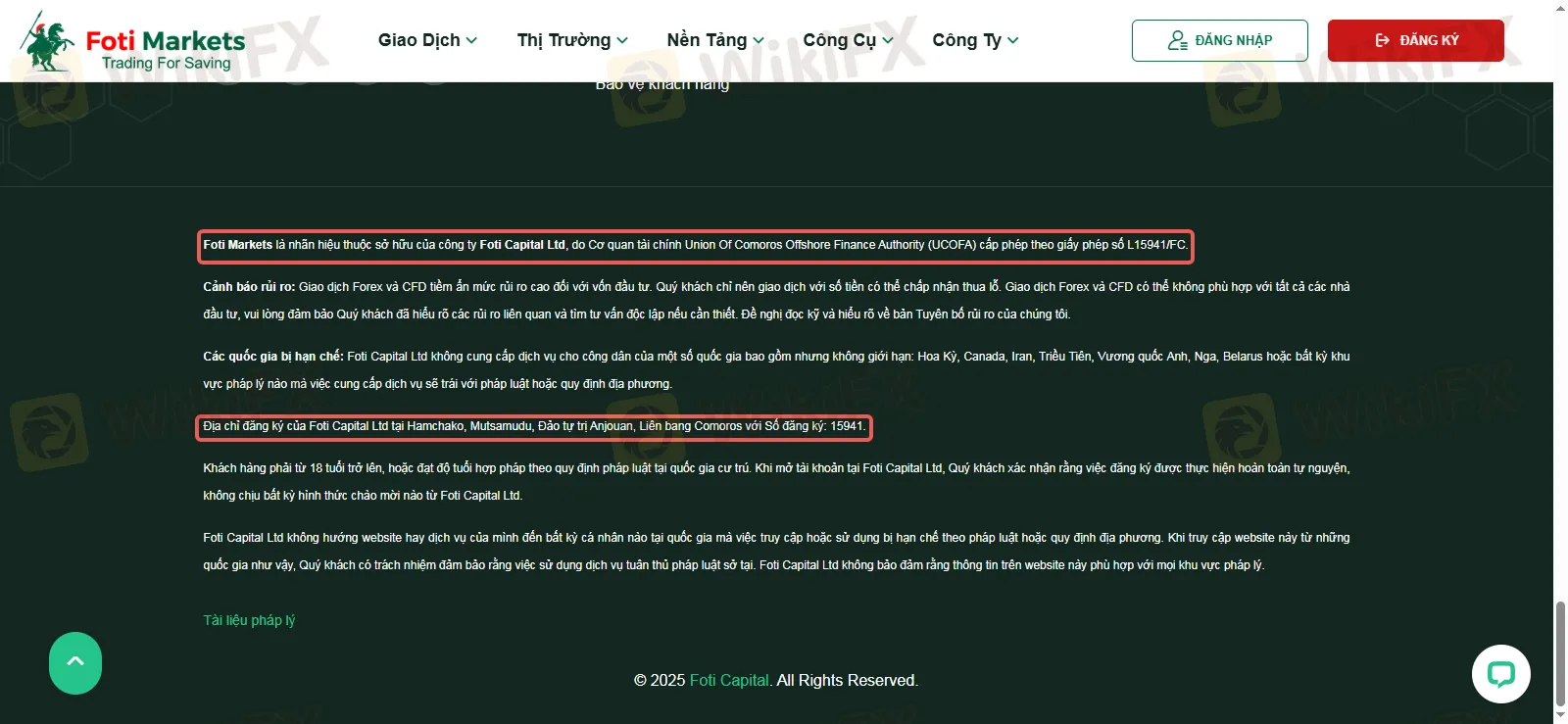This screenshot has width=1568, height=724.
Task: Click the Foti Markets brand name text
Action: click(166, 40)
